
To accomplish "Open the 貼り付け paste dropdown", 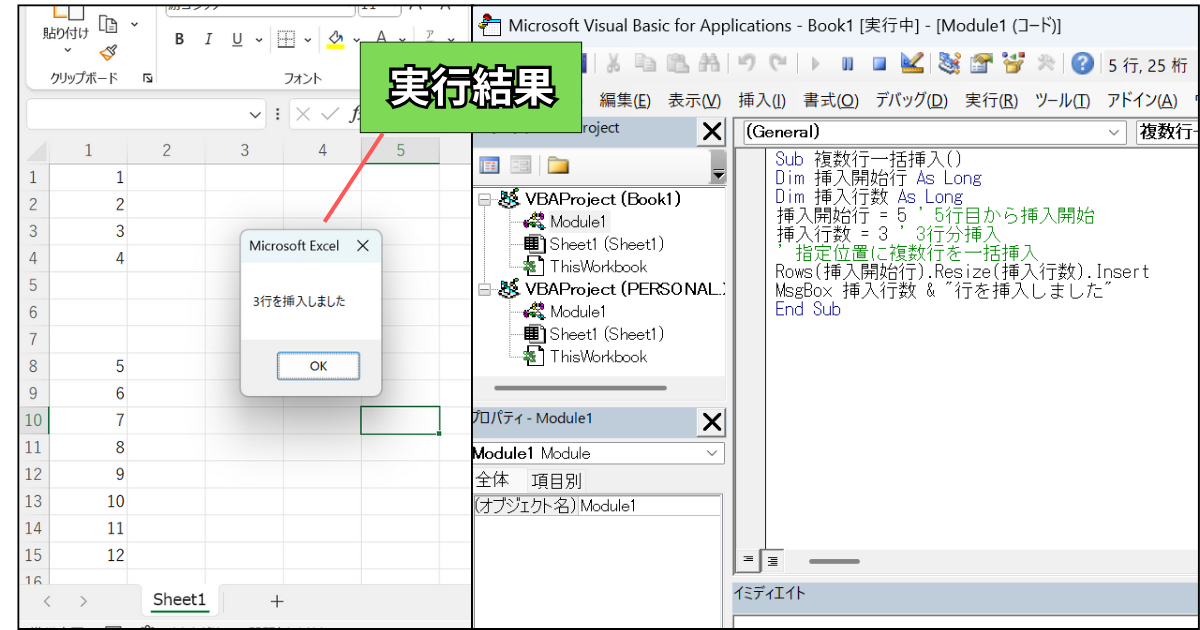I will click(67, 51).
